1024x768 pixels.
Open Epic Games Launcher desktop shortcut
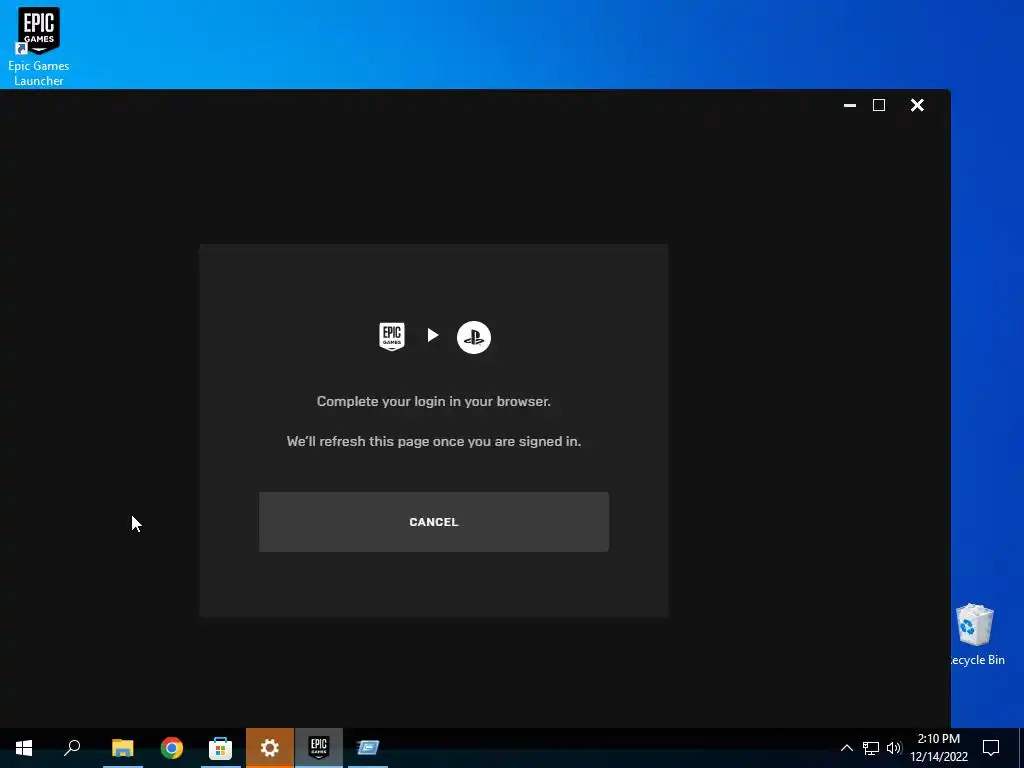click(x=39, y=46)
